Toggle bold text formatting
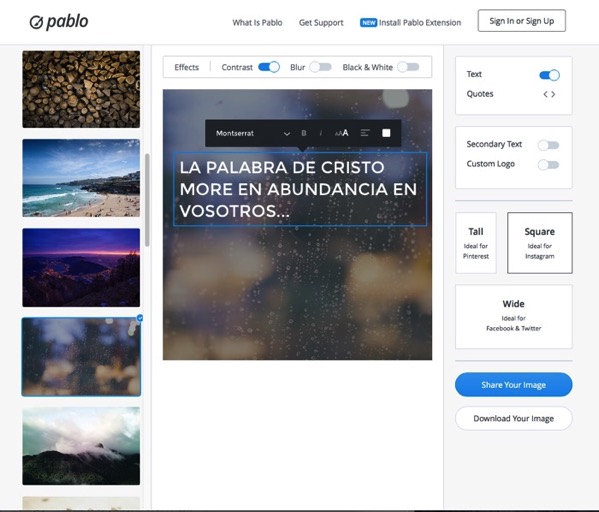This screenshot has width=599, height=512. point(304,133)
